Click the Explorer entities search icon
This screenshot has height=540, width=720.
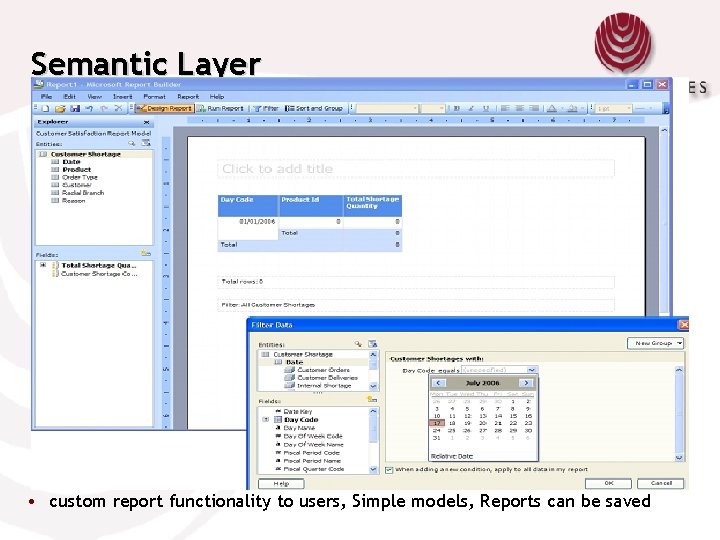[x=132, y=144]
